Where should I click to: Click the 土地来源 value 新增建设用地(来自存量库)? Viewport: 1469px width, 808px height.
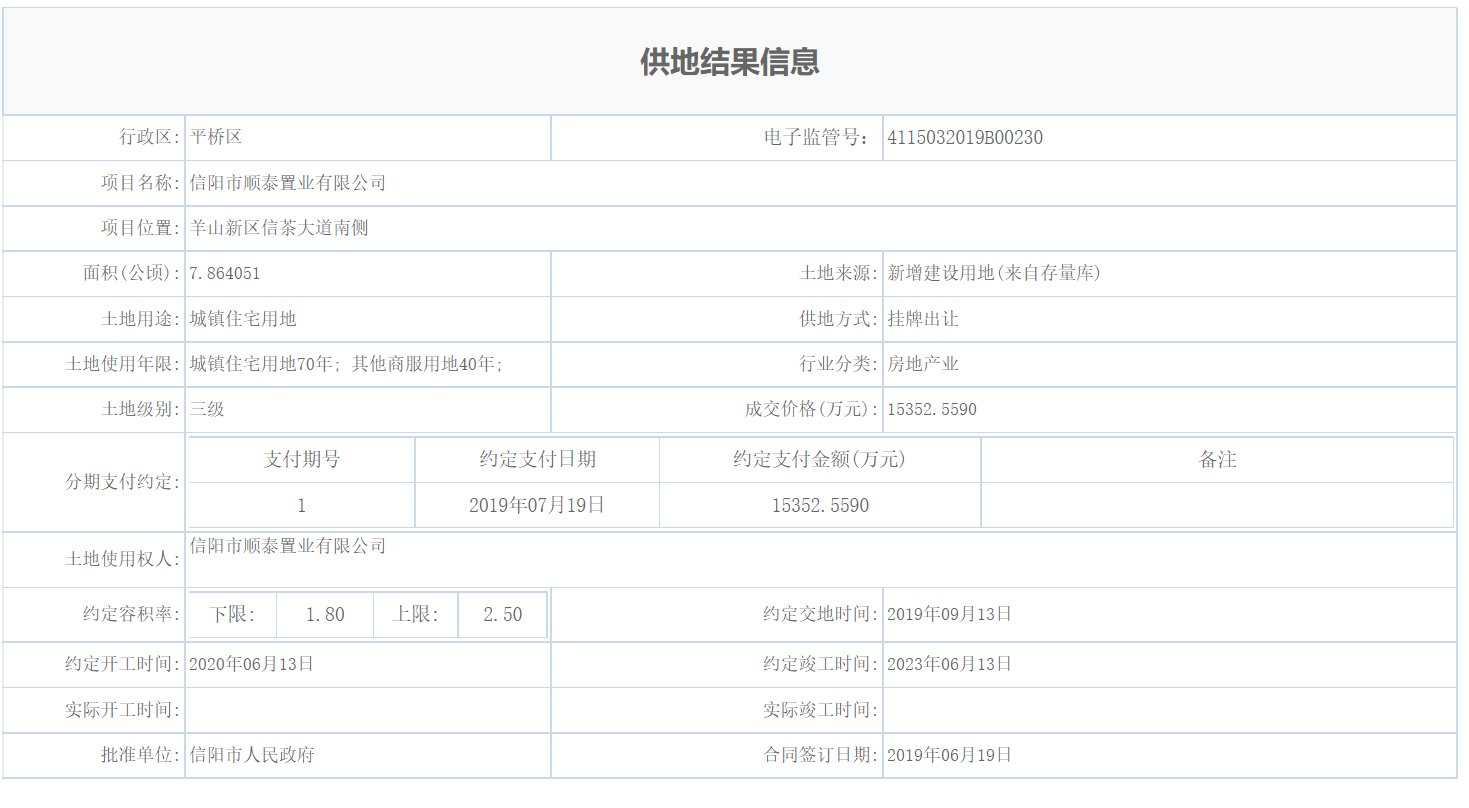click(994, 273)
